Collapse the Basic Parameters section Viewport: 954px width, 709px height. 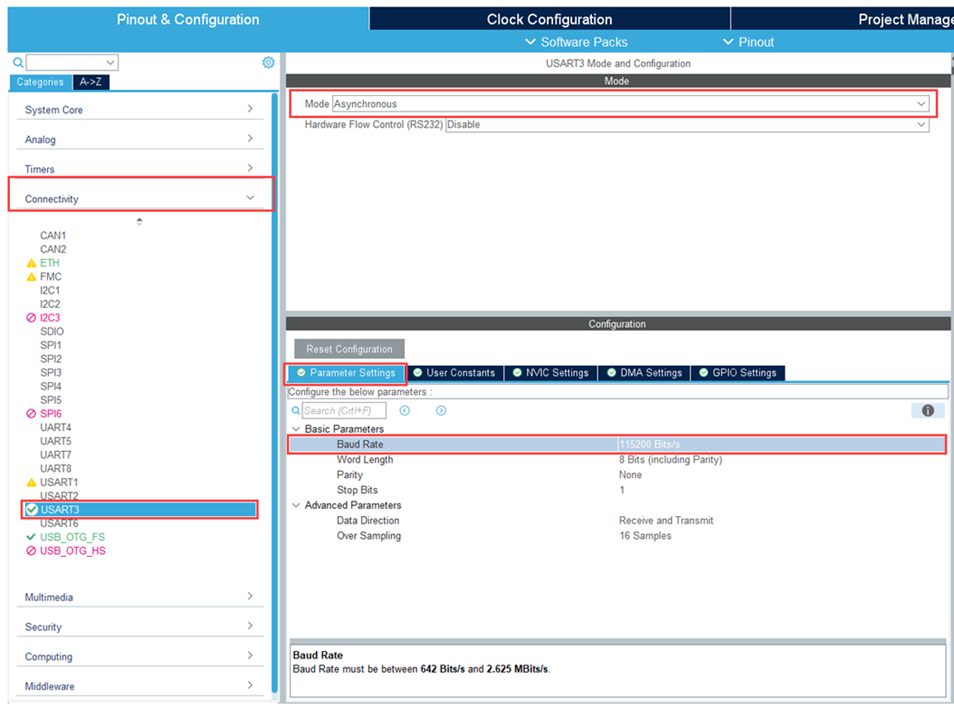click(296, 429)
